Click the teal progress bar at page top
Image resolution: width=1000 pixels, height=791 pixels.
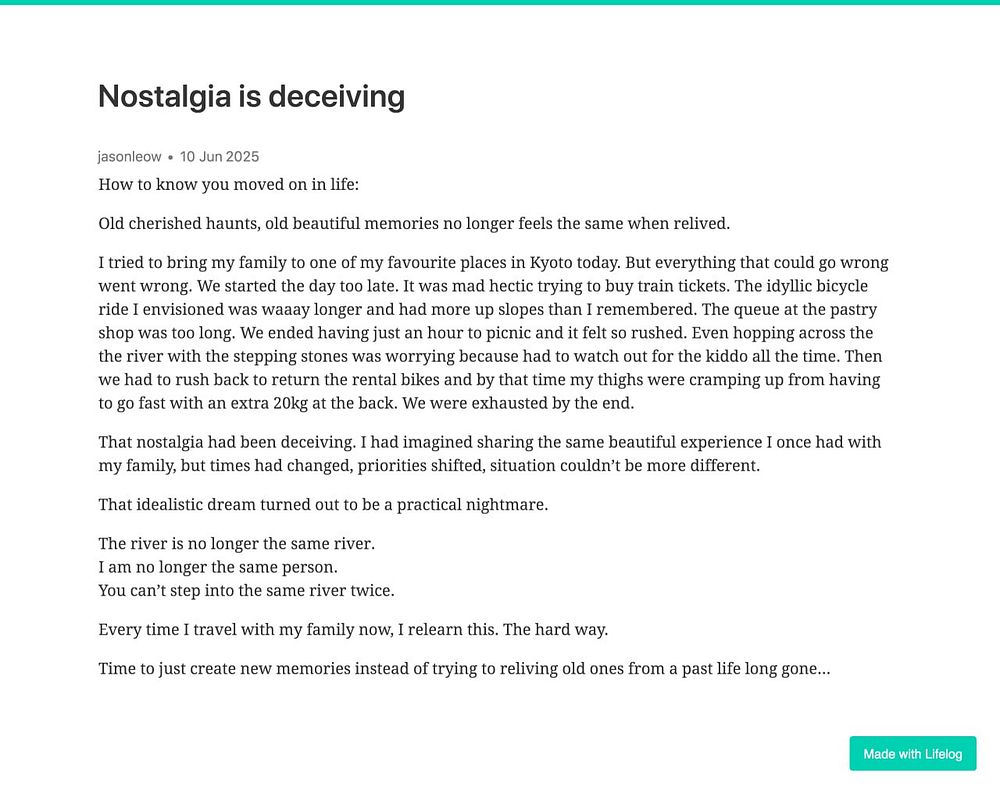tap(500, 2)
